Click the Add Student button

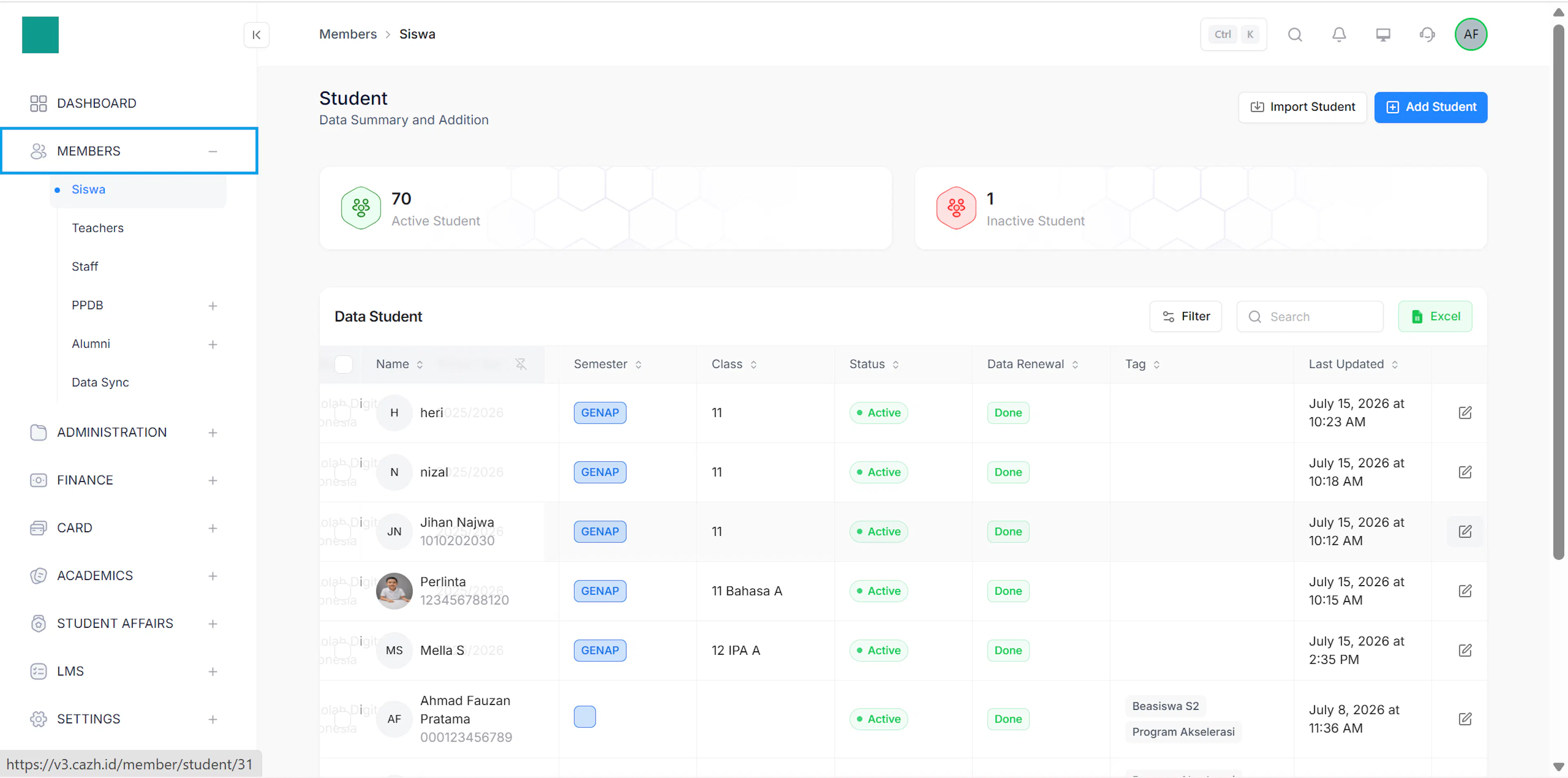point(1430,107)
